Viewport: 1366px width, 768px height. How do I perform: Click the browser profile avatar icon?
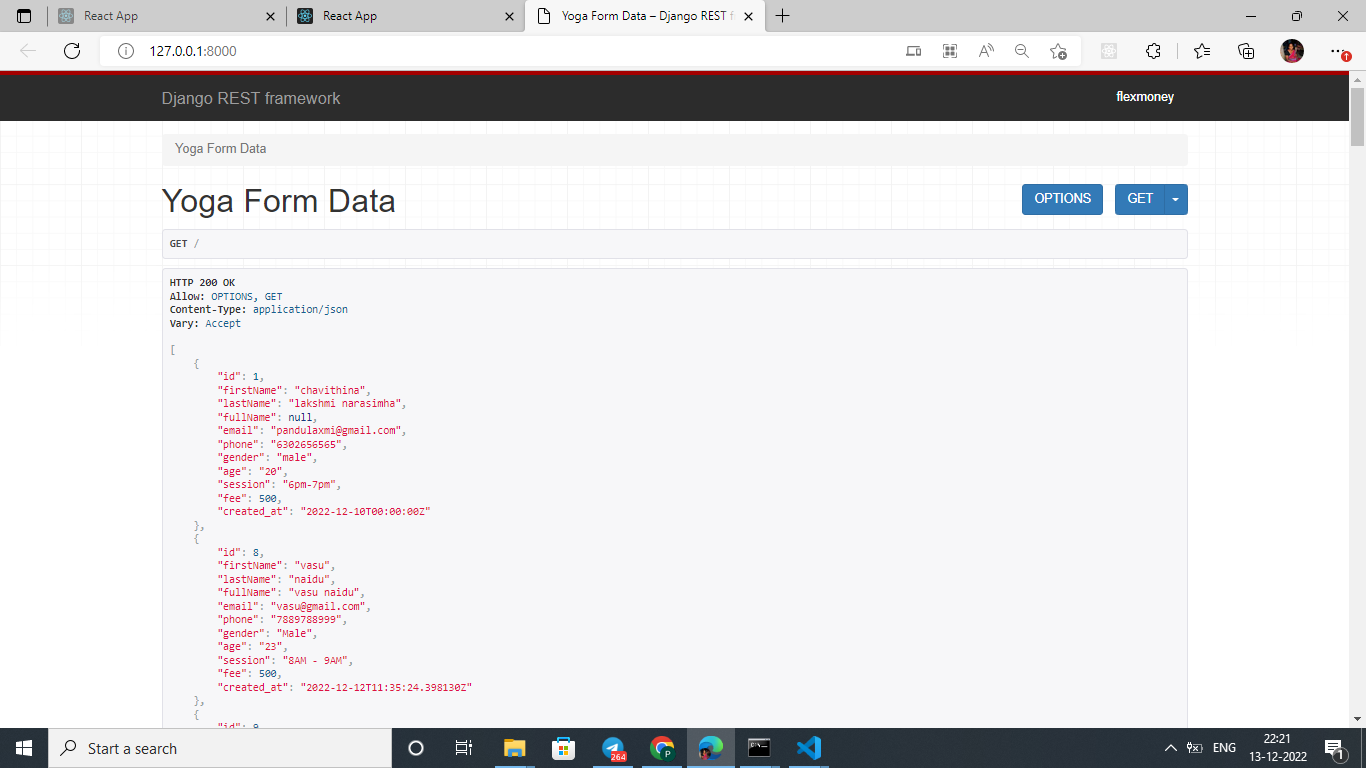coord(1291,51)
